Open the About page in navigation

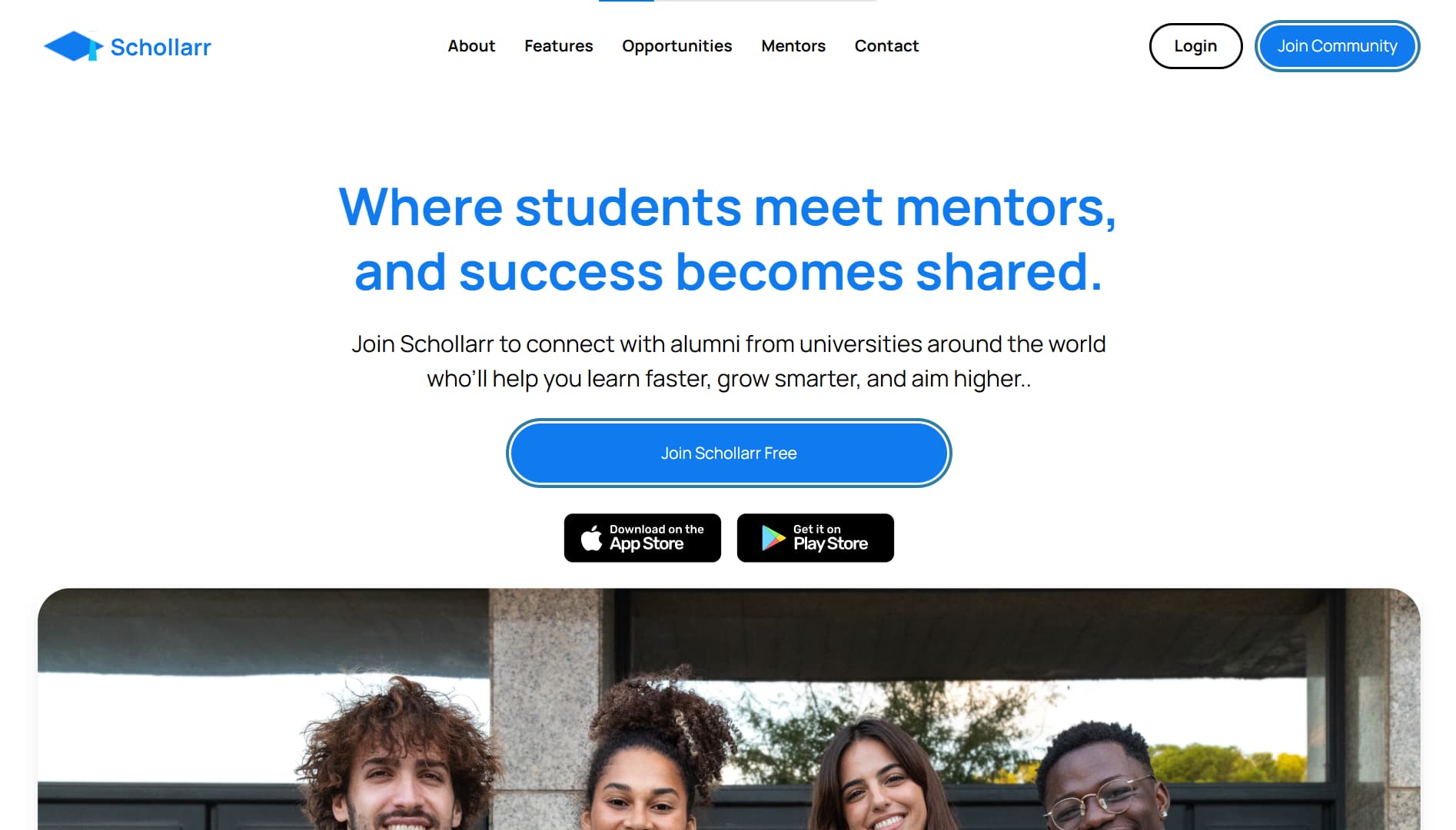pos(471,46)
